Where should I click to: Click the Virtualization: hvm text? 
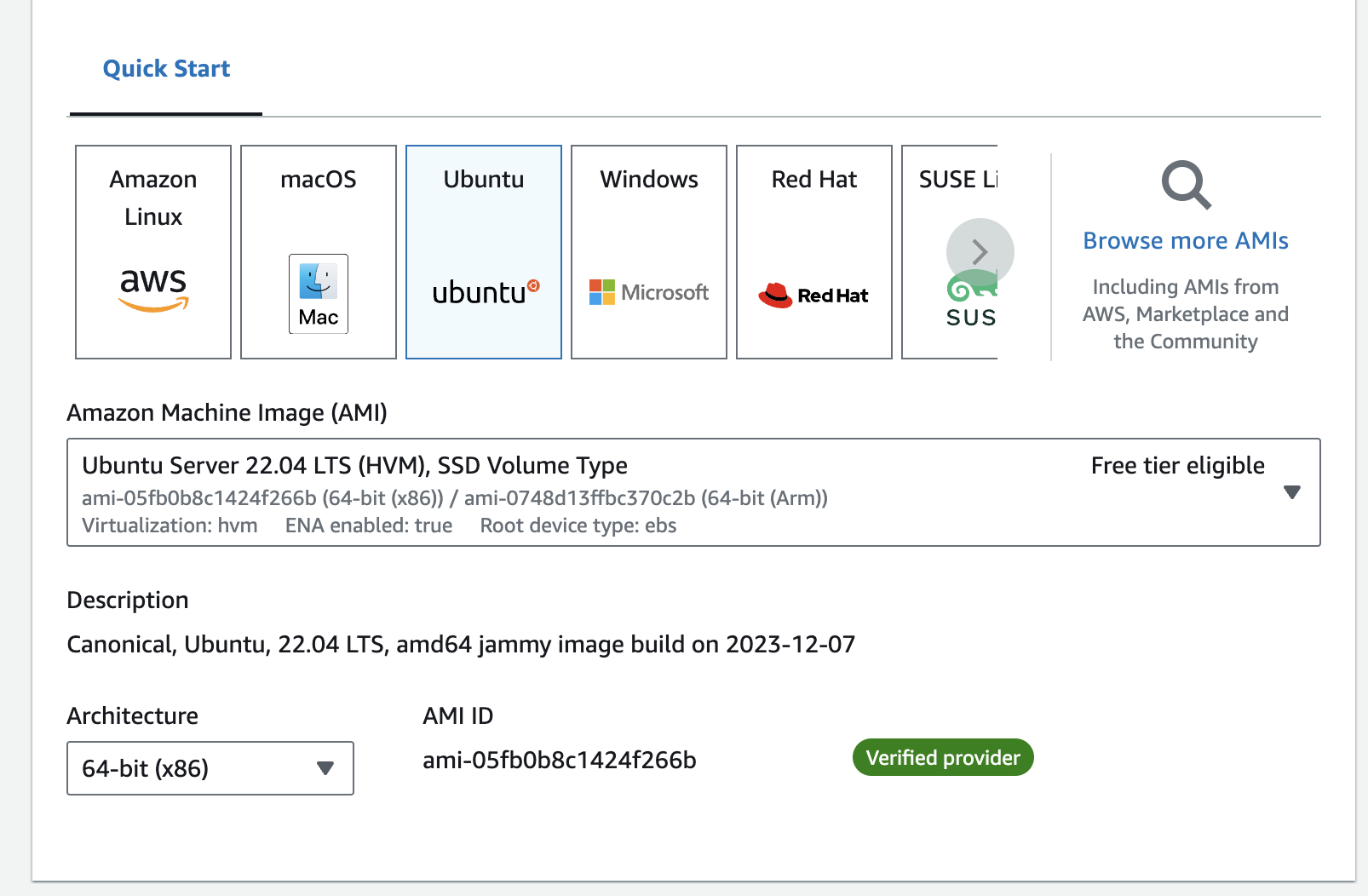[x=170, y=526]
